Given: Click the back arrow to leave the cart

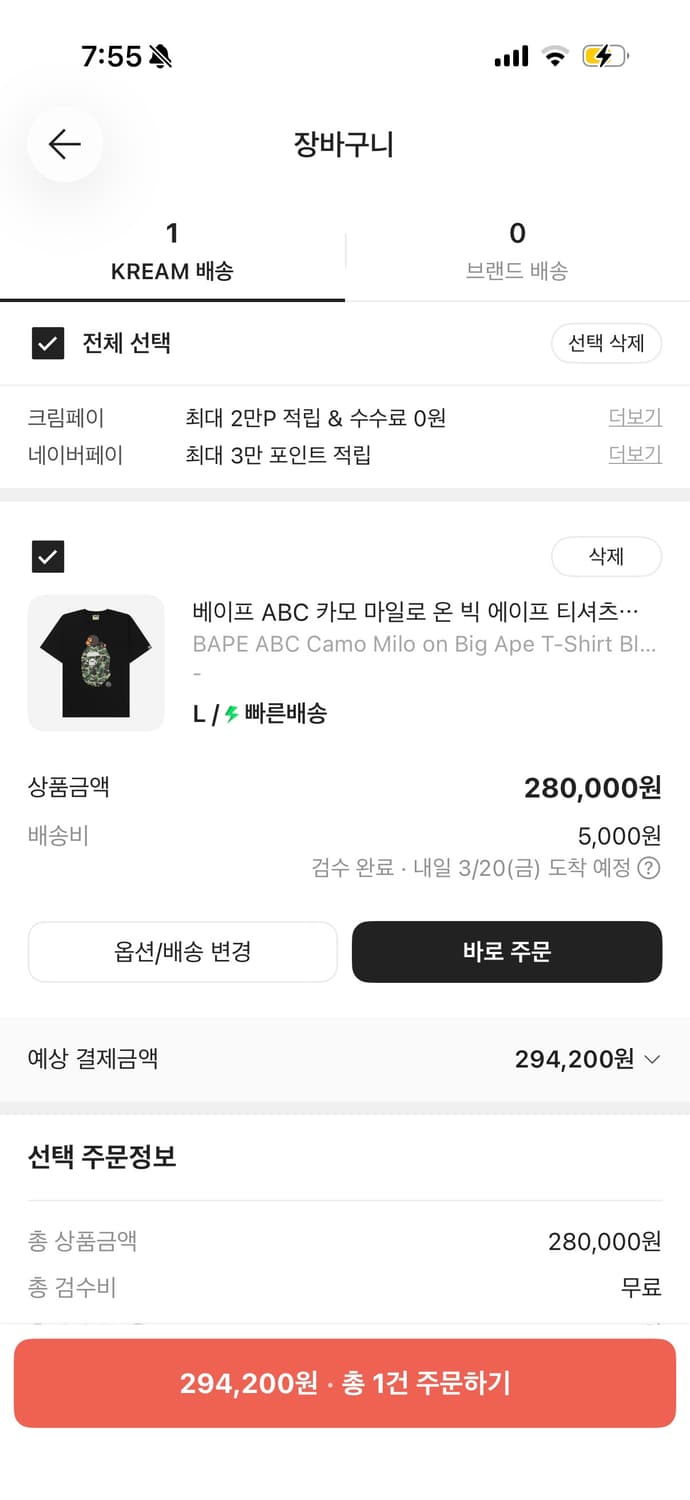Looking at the screenshot, I should (64, 144).
